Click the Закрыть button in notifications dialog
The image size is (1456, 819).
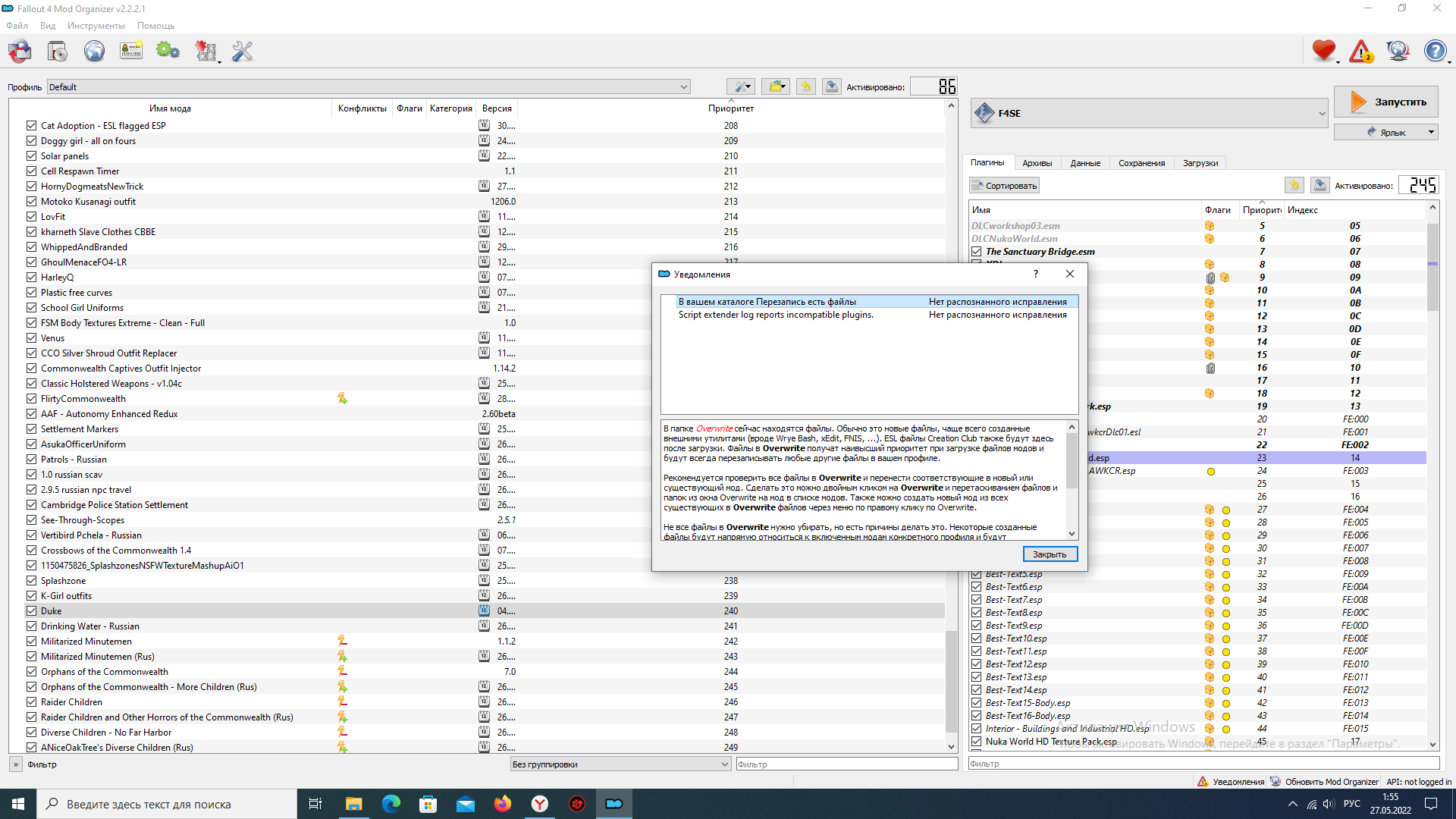pyautogui.click(x=1050, y=554)
